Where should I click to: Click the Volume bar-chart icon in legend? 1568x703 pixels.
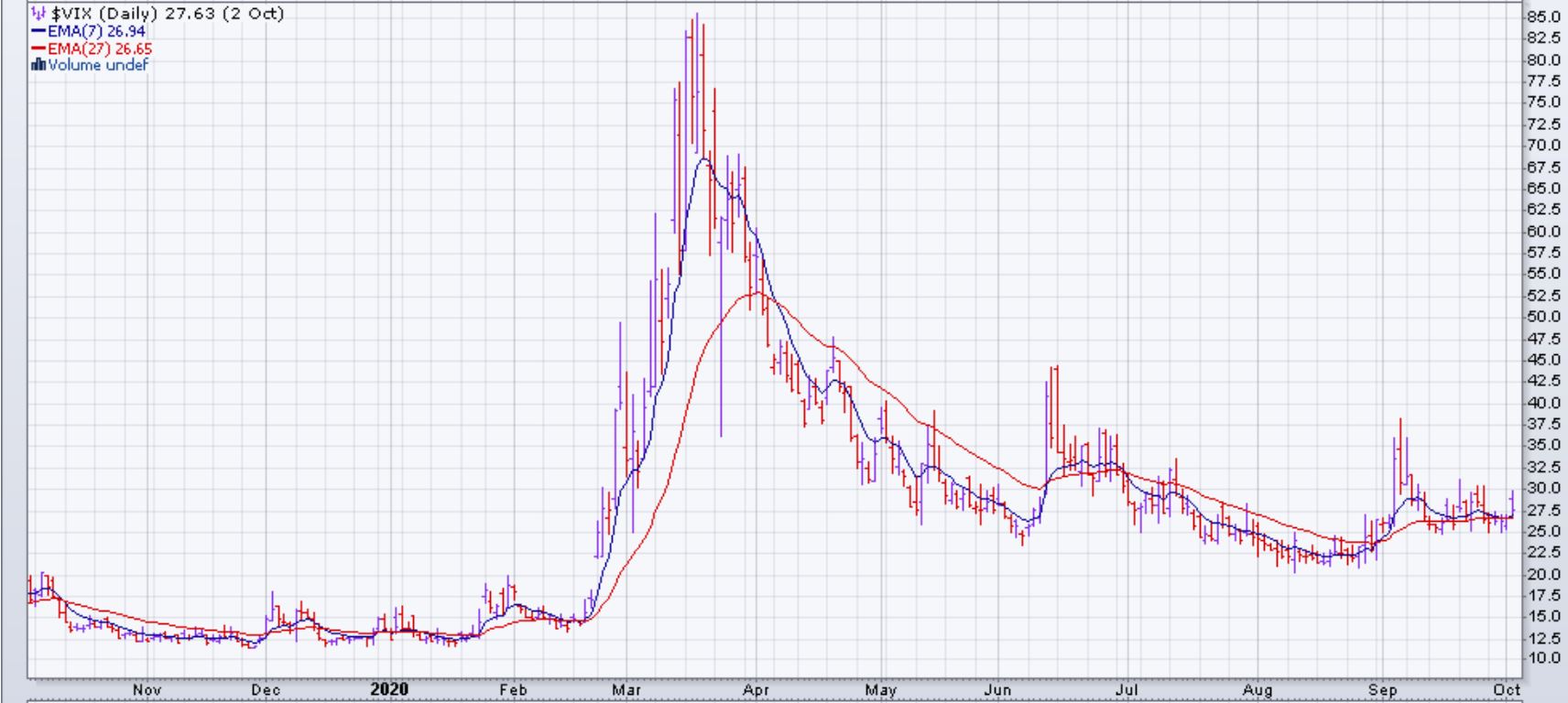pyautogui.click(x=38, y=65)
